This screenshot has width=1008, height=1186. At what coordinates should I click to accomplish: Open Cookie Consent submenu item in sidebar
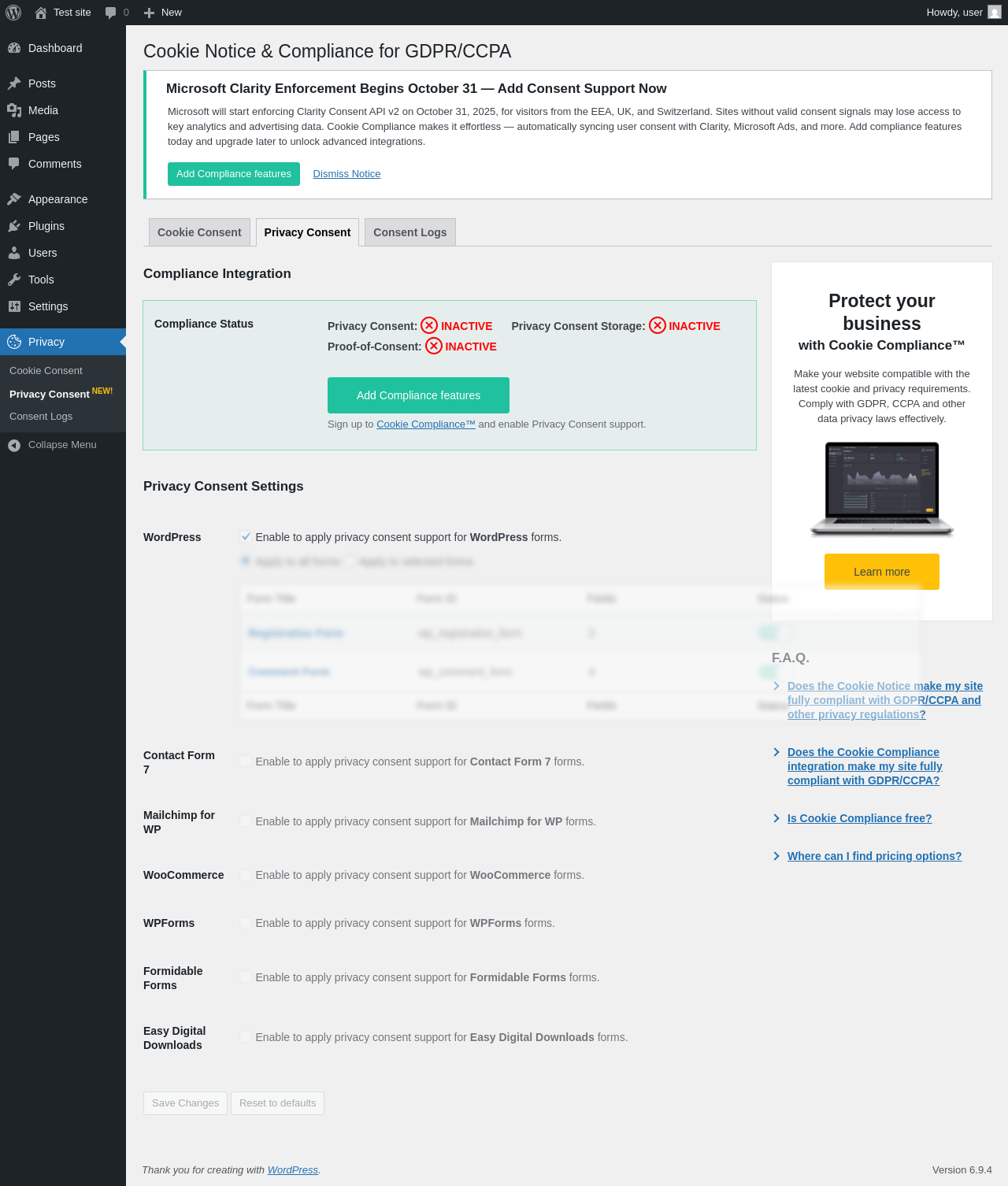[x=46, y=371]
